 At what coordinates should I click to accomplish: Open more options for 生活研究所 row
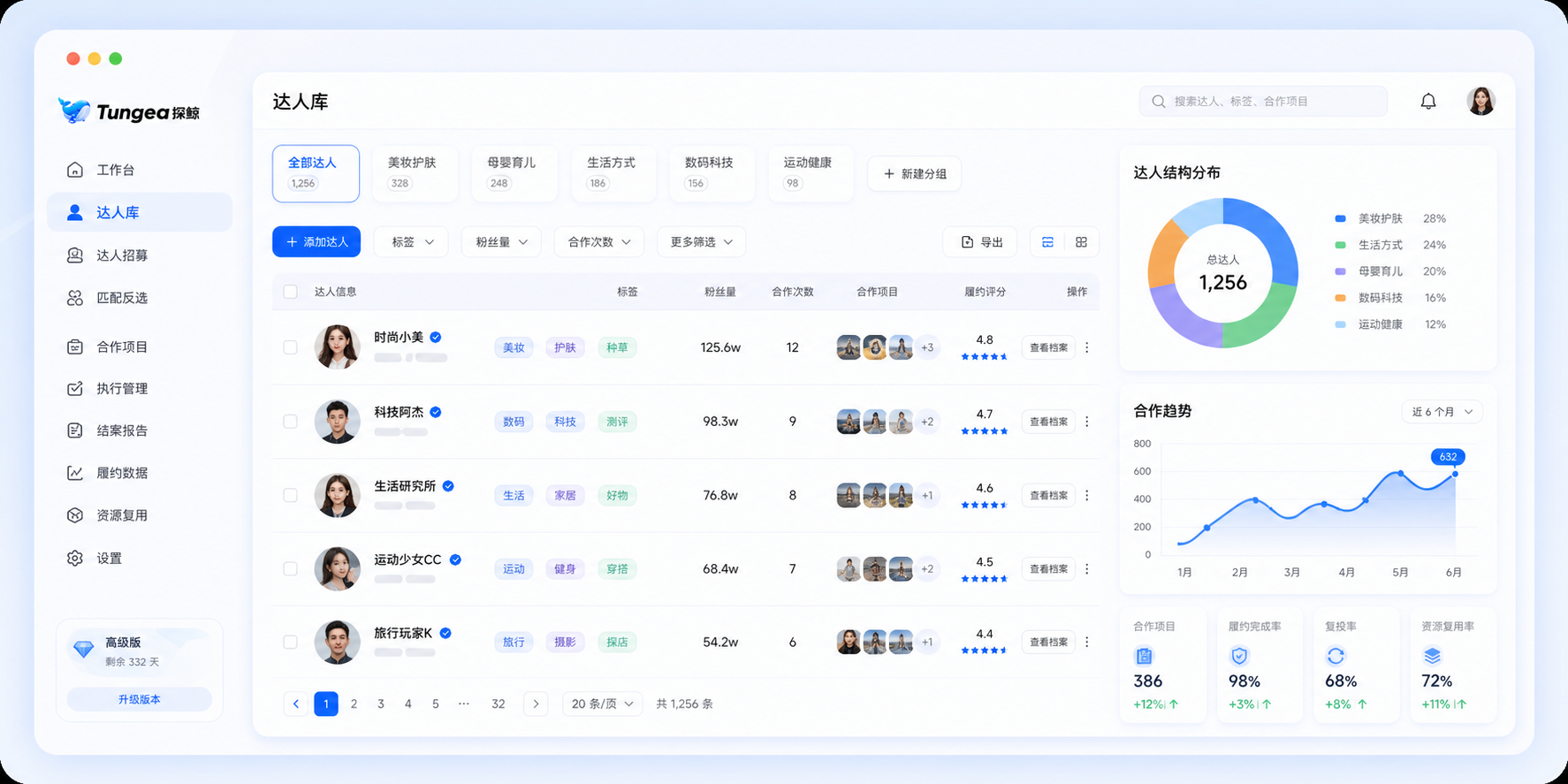point(1087,495)
